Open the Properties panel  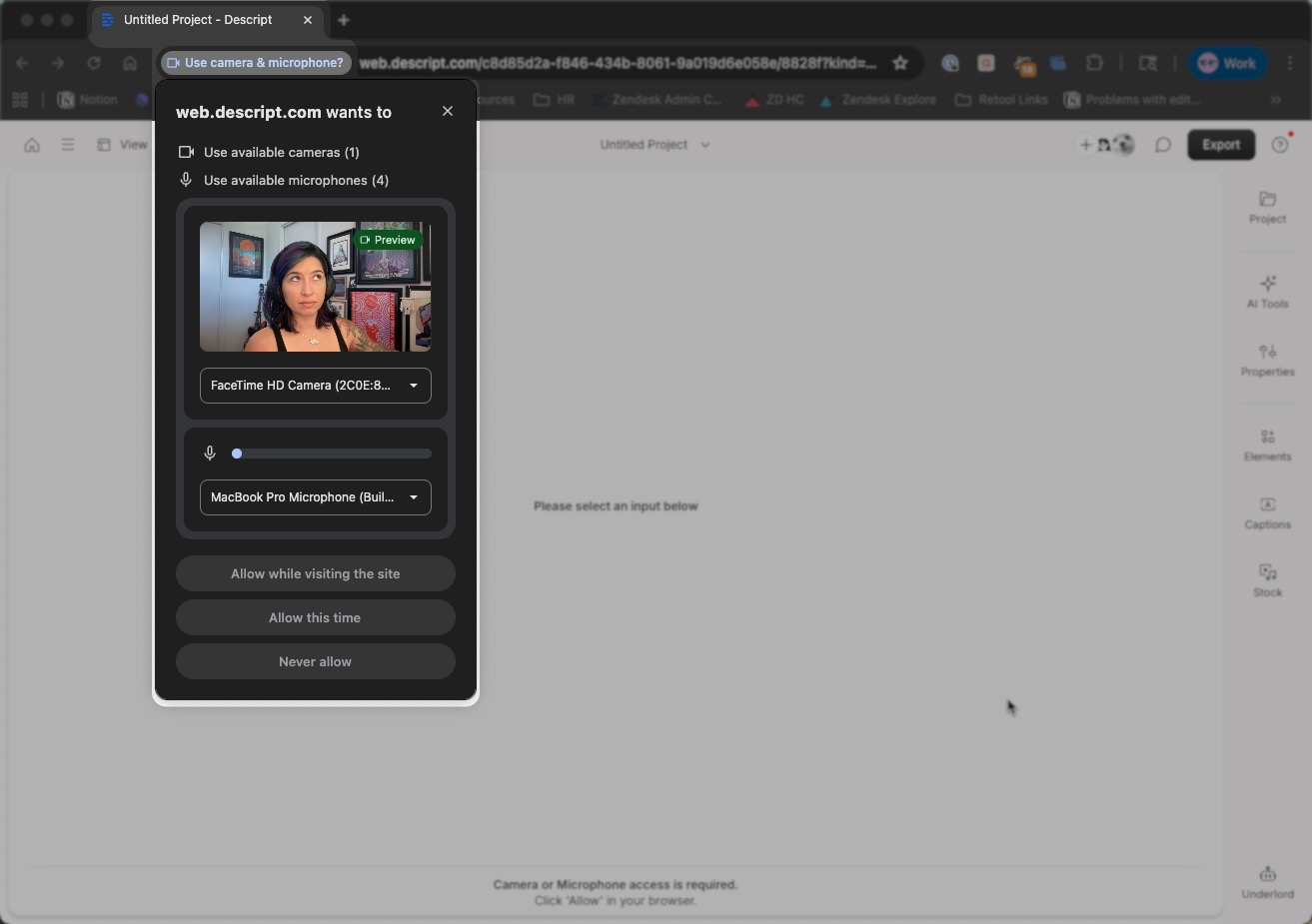tap(1267, 360)
